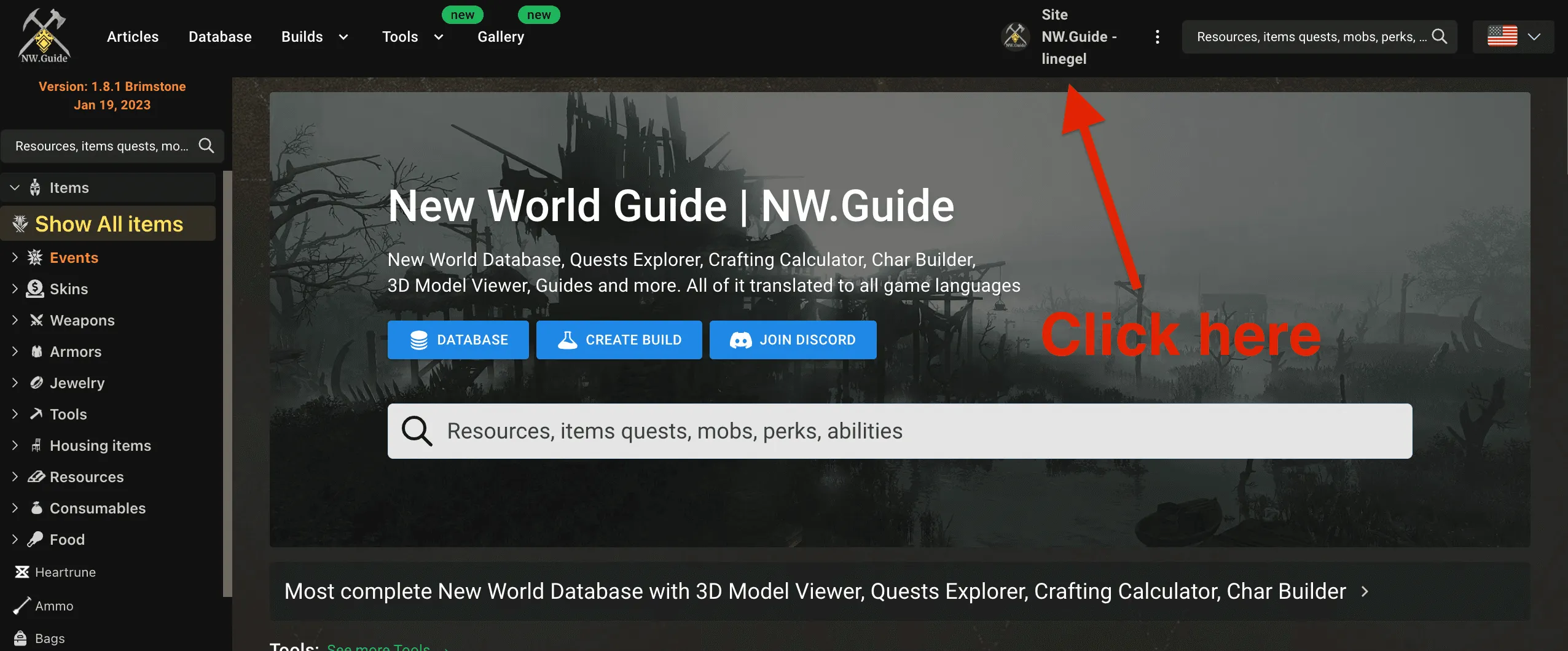Click the large search magnifier in hero
Image resolution: width=1568 pixels, height=651 pixels.
pyautogui.click(x=417, y=431)
